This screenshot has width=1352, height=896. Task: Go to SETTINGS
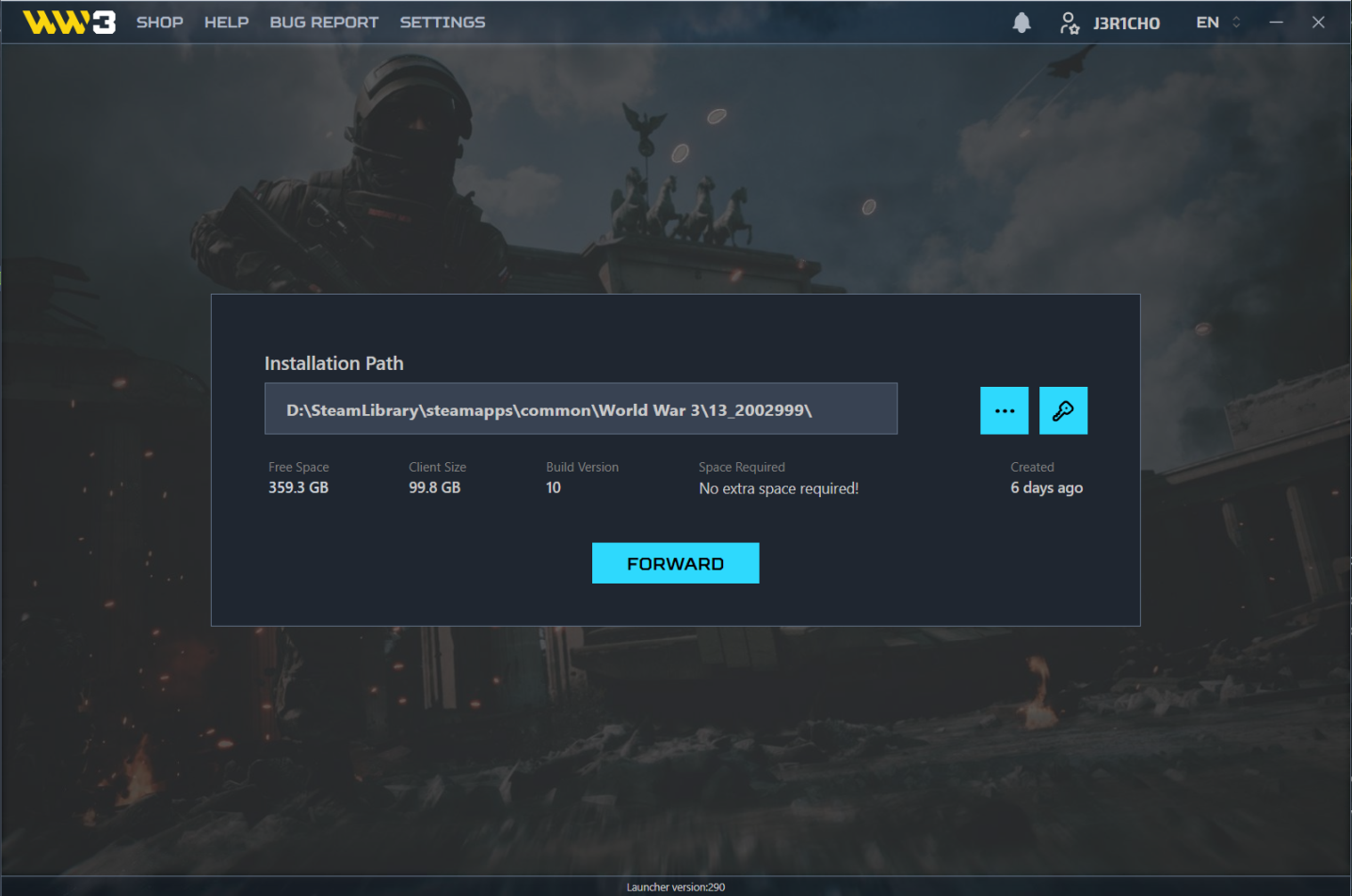tap(443, 23)
